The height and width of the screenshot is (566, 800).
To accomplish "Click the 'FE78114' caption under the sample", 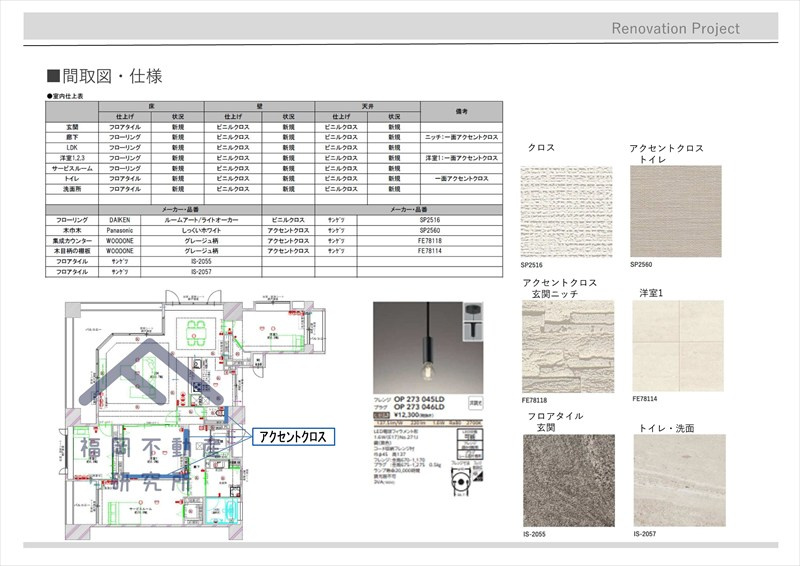I will tap(645, 399).
